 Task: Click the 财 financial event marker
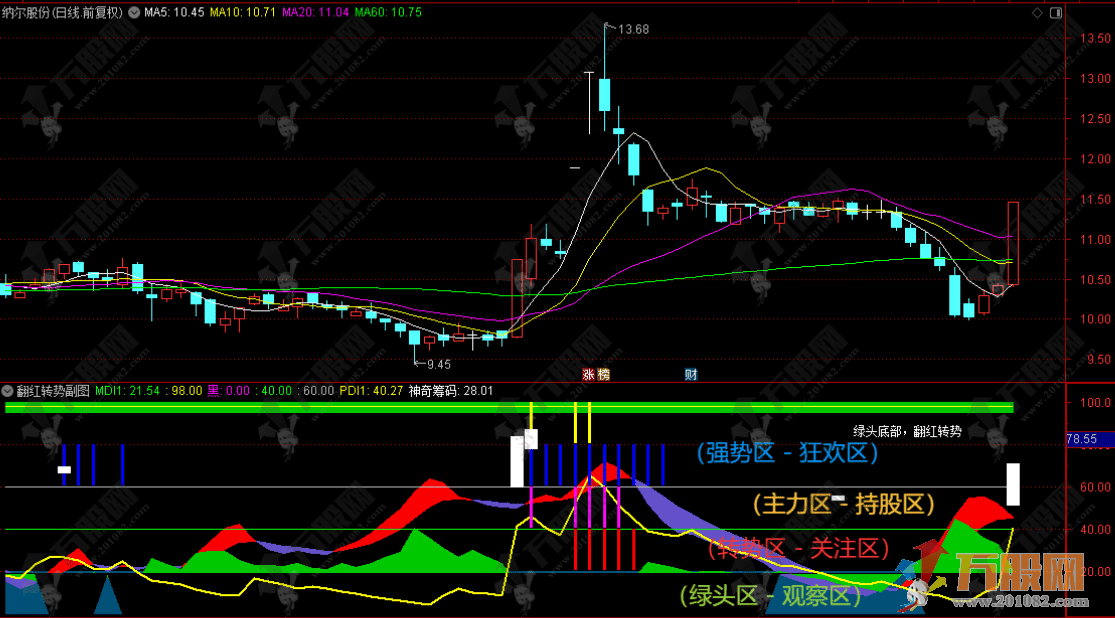[691, 375]
